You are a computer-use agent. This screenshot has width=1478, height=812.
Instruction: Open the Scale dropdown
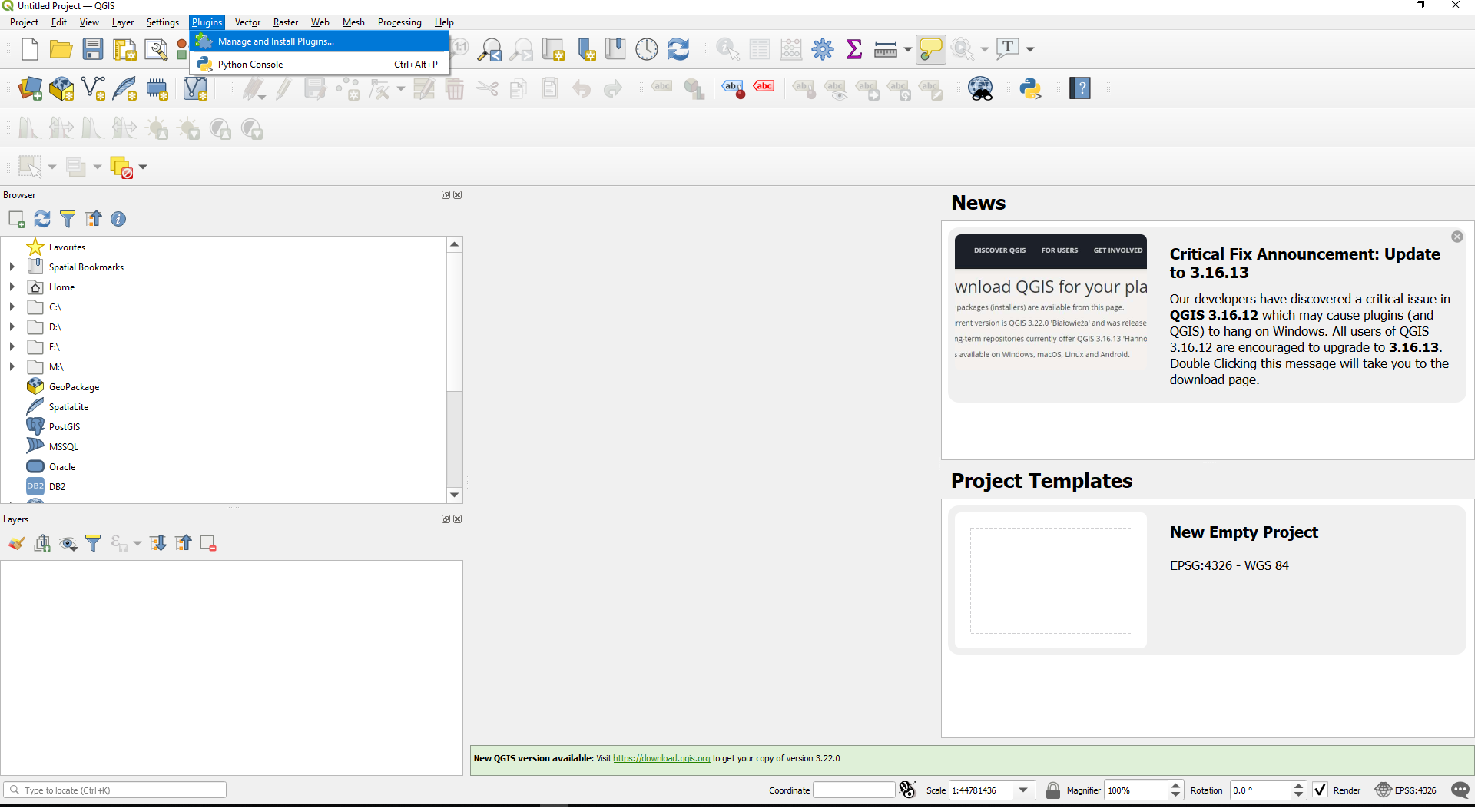tap(1022, 790)
